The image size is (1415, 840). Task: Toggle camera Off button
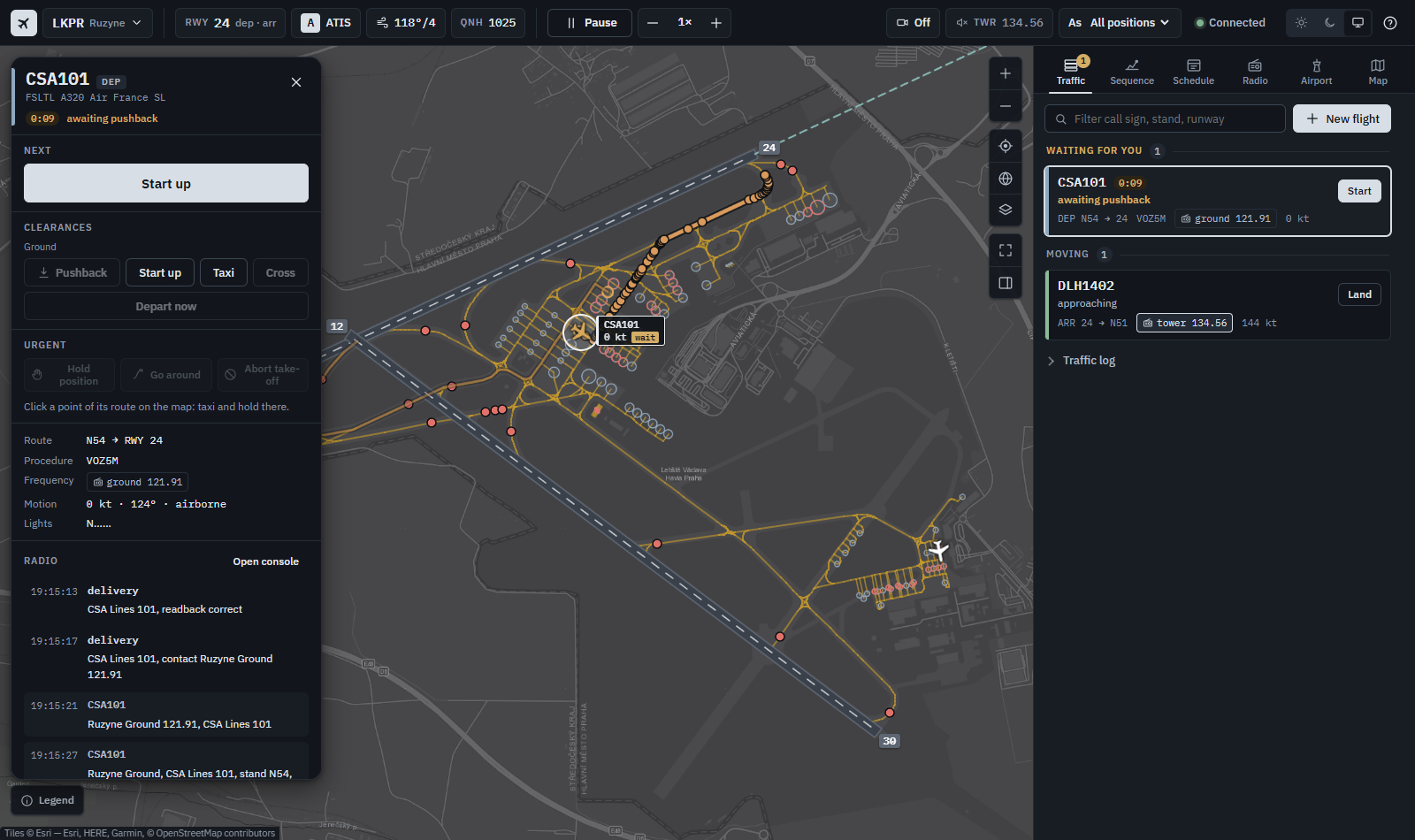(914, 23)
